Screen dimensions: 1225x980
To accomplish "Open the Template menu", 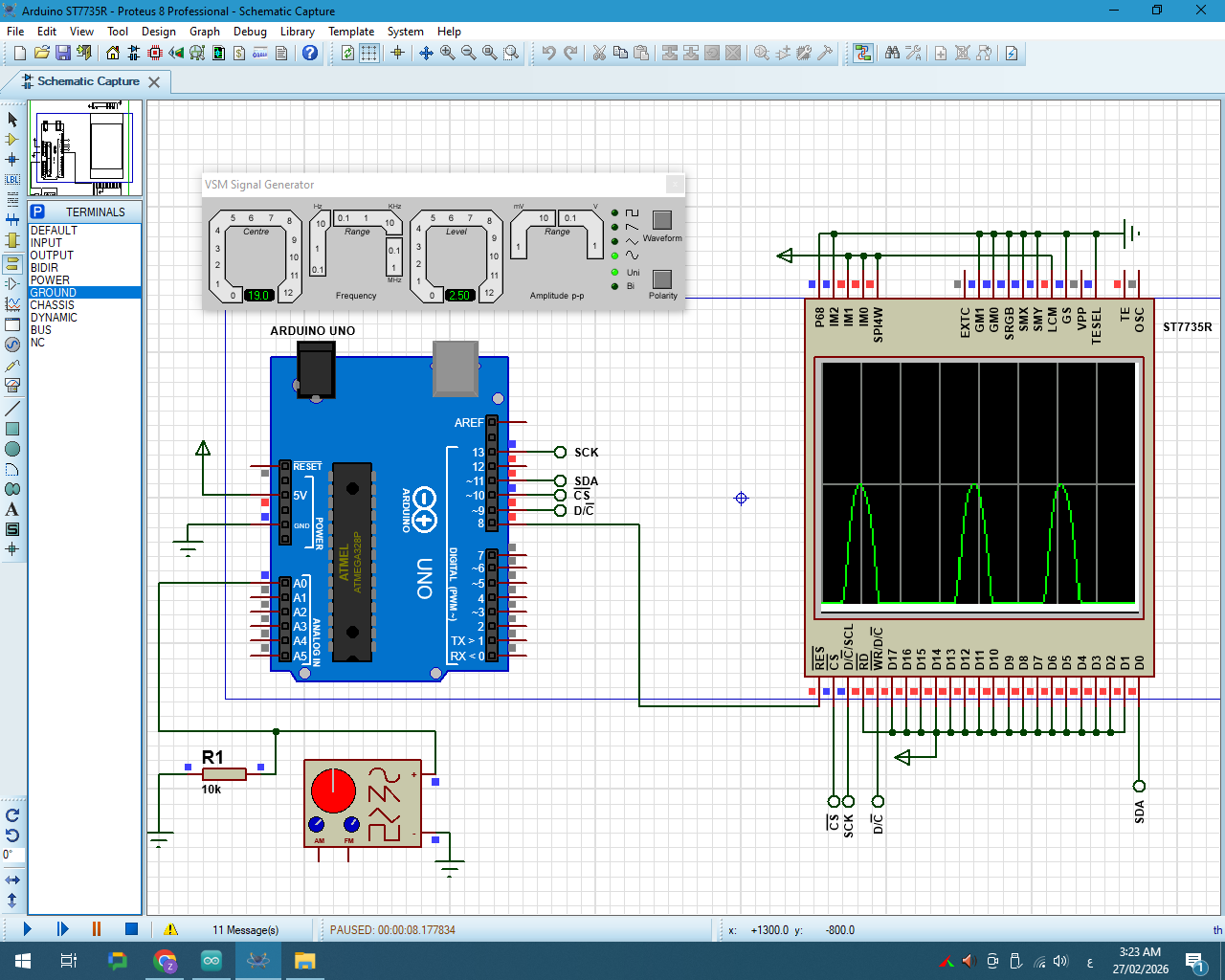I will [350, 31].
